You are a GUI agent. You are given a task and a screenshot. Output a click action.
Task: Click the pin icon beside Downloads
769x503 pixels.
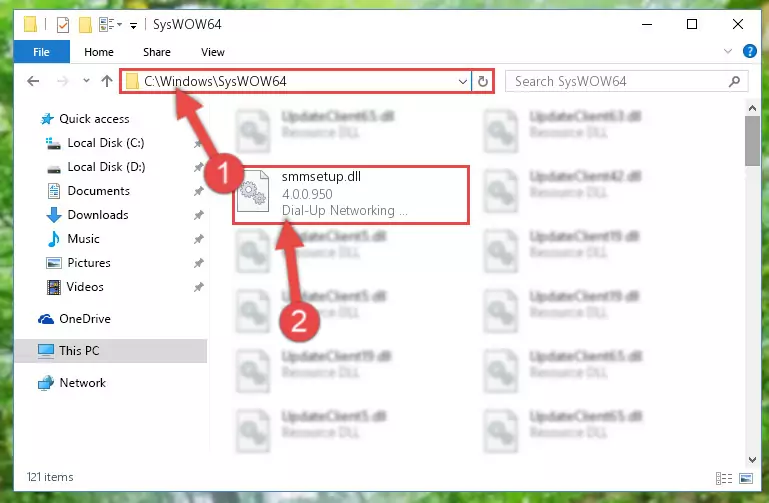click(198, 215)
